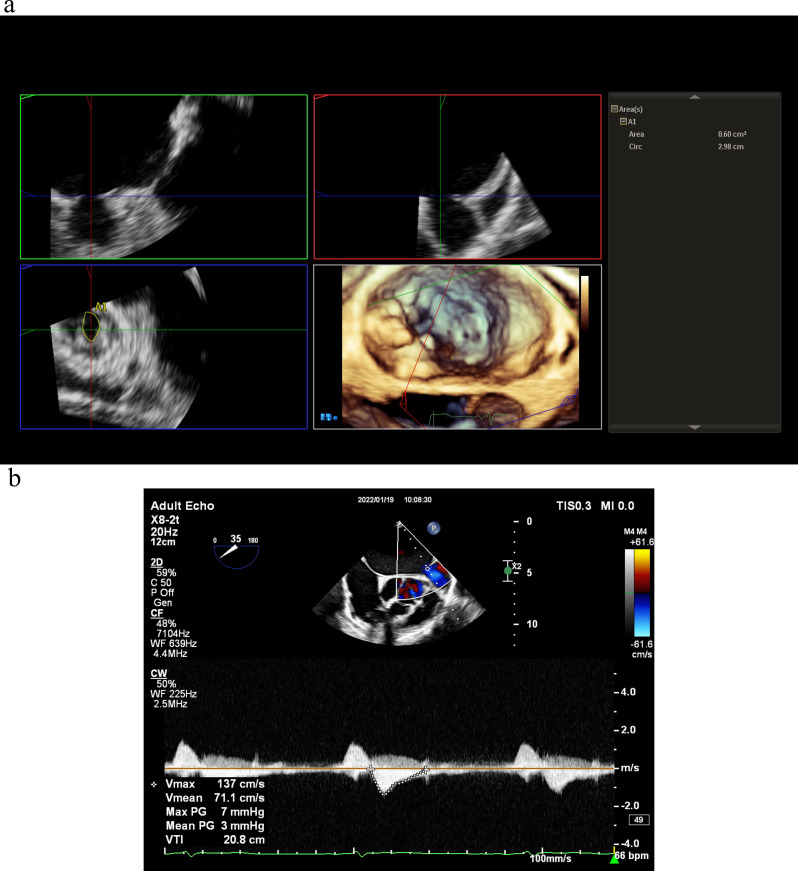The width and height of the screenshot is (798, 871).
Task: Select the underlined CW settings heading
Action: [159, 673]
